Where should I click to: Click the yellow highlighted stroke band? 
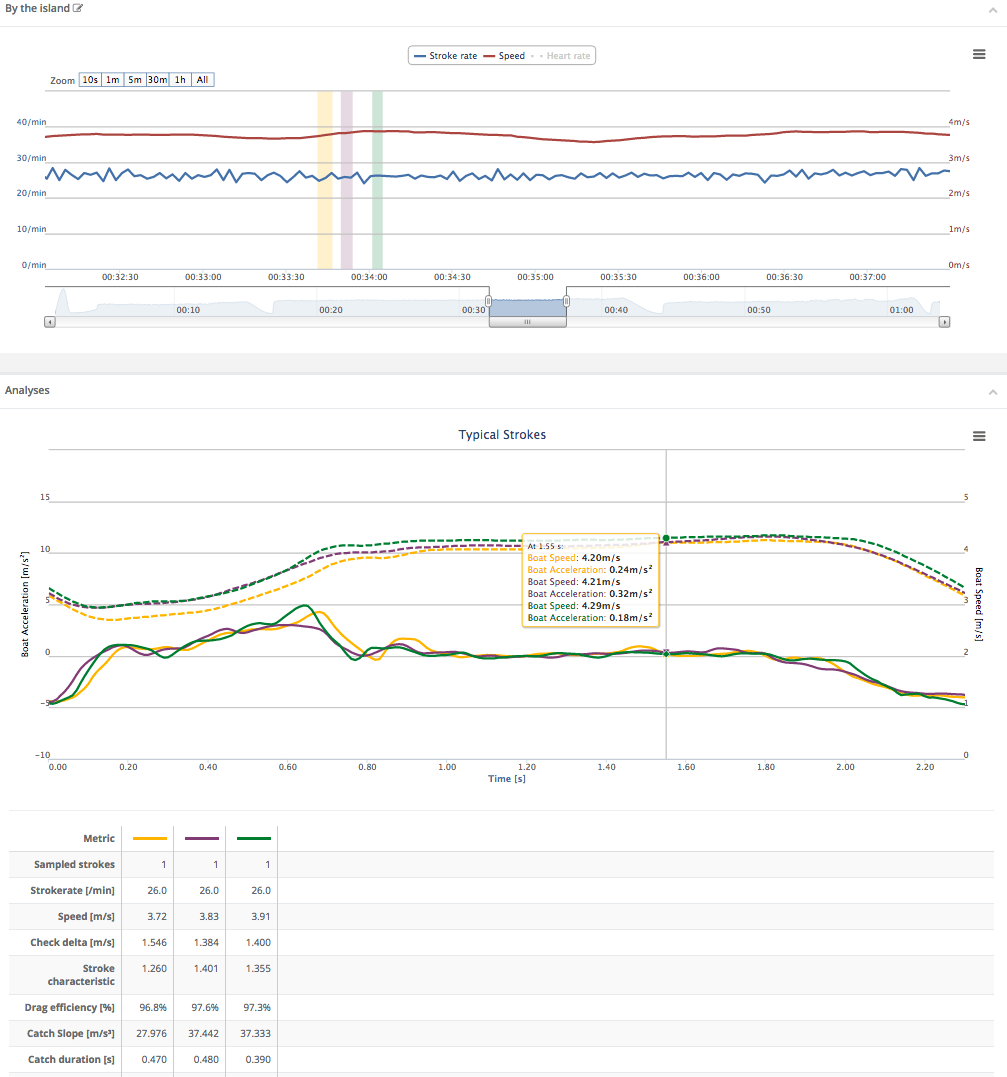click(x=325, y=180)
